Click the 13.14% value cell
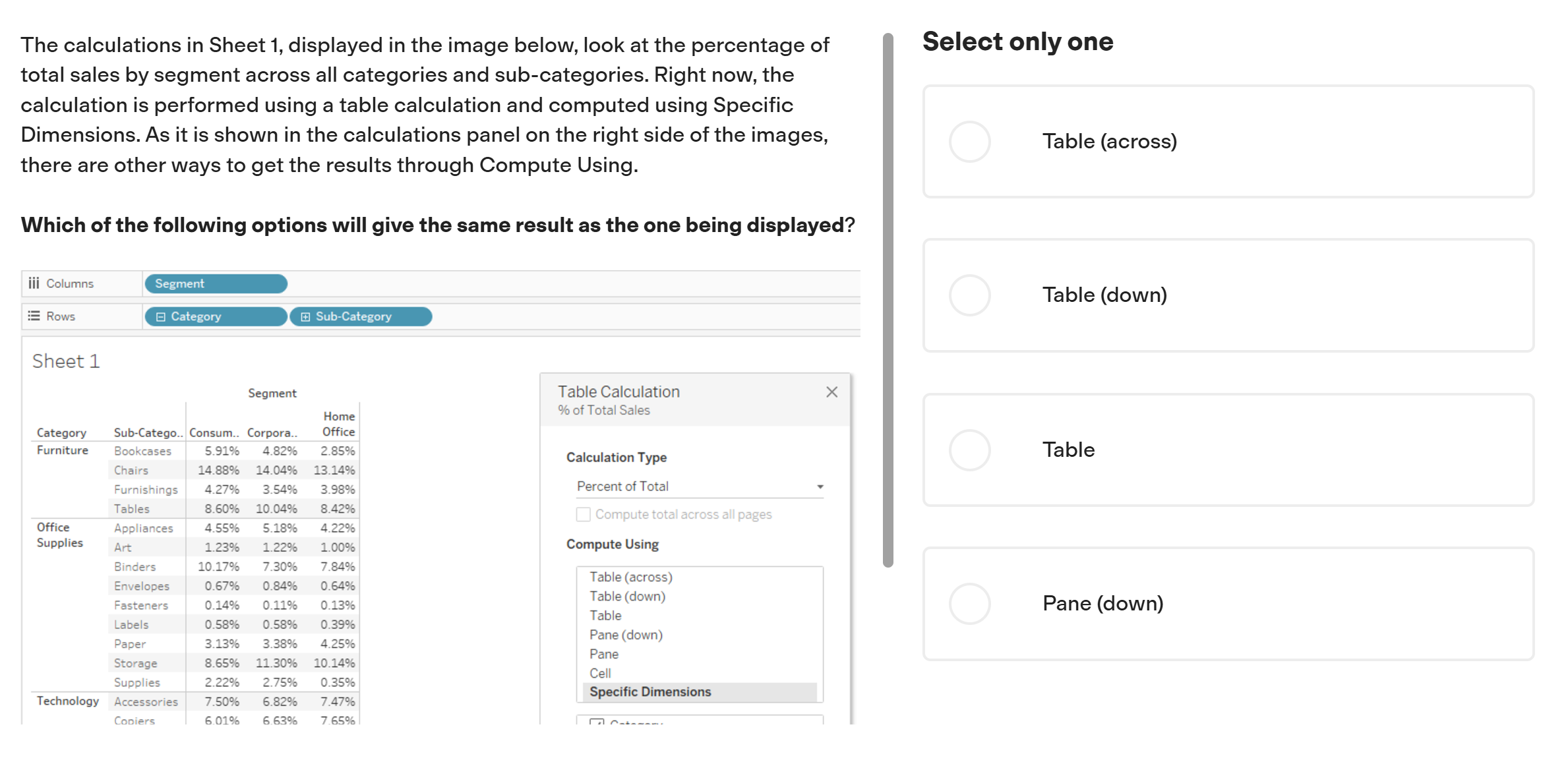 click(334, 470)
